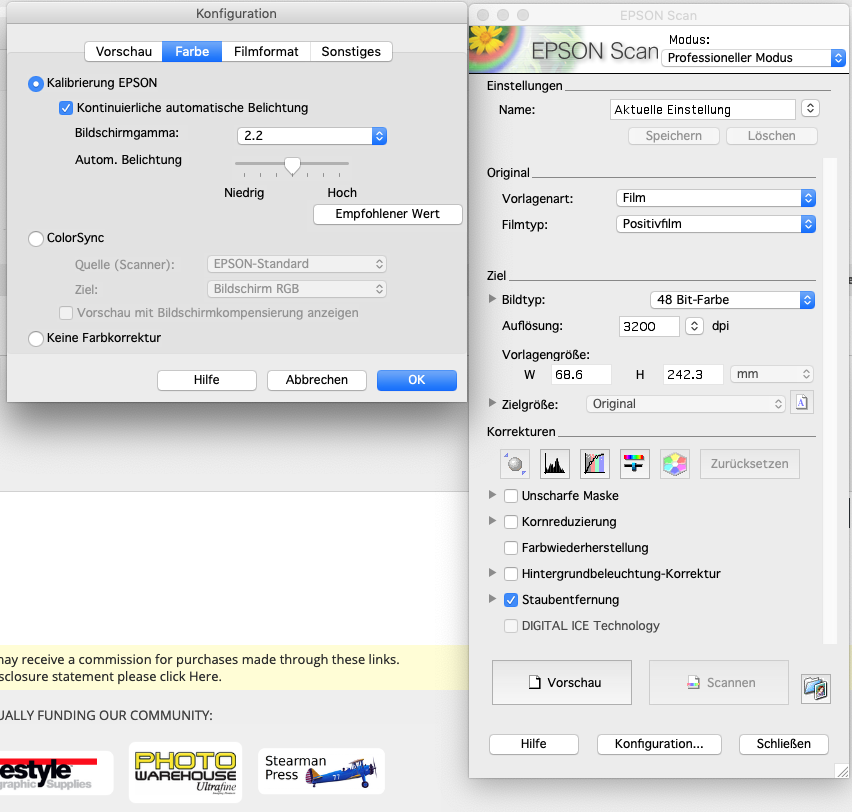Enable the Kornreduzierung checkbox
Image resolution: width=852 pixels, height=812 pixels.
pos(511,522)
